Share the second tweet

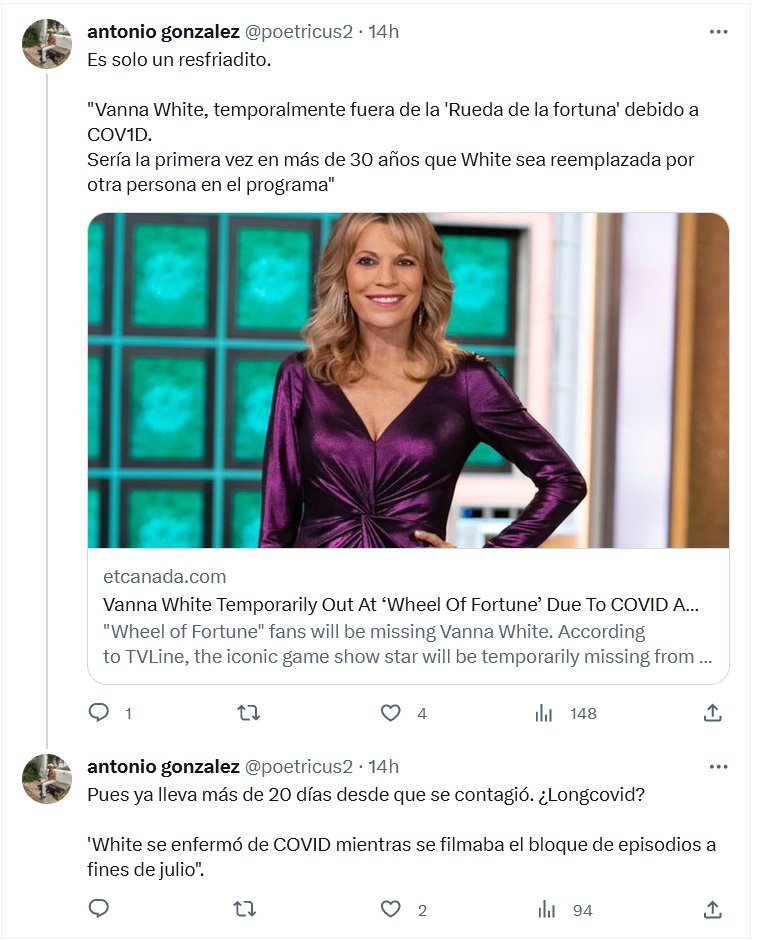[712, 909]
